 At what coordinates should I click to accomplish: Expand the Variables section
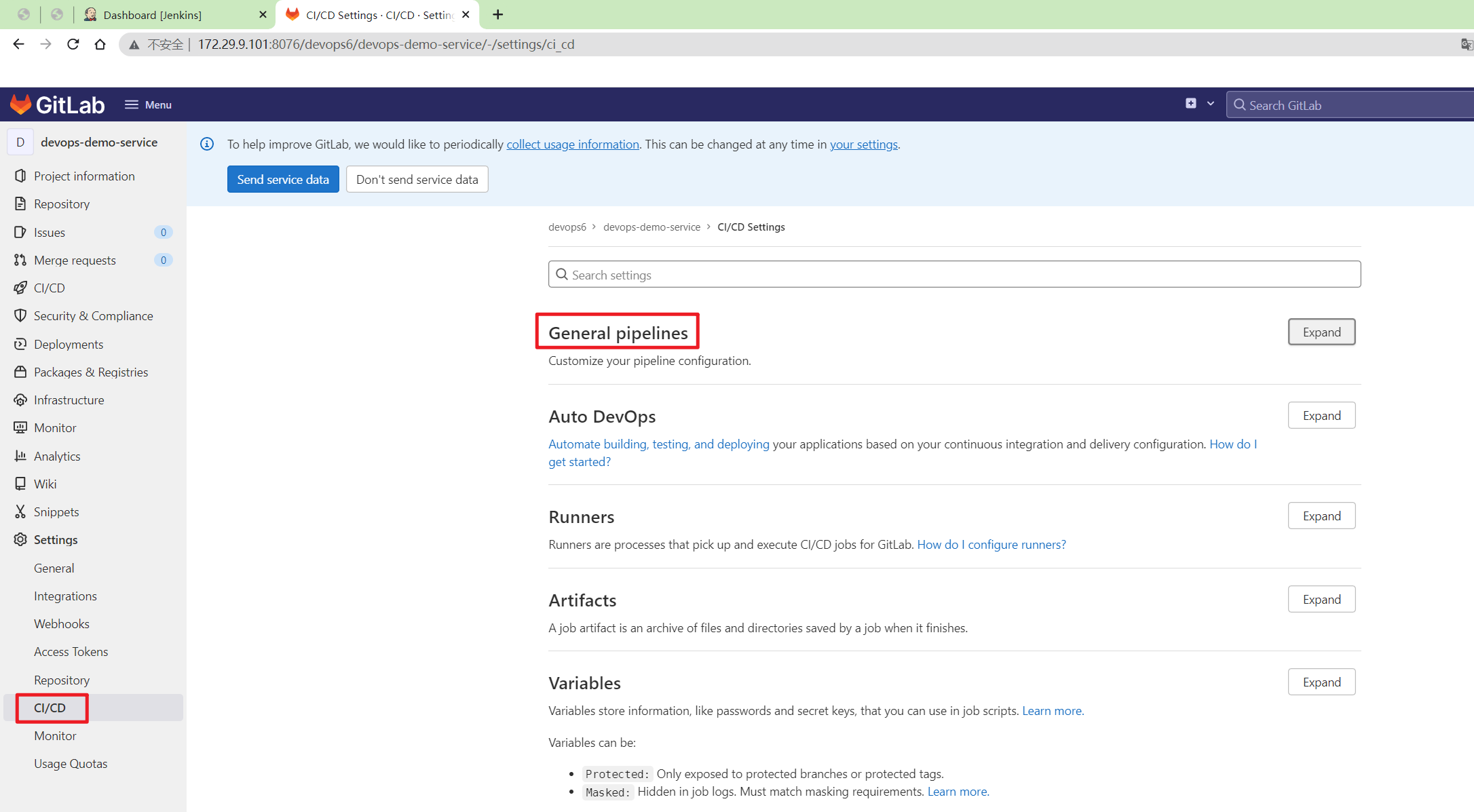[1321, 682]
